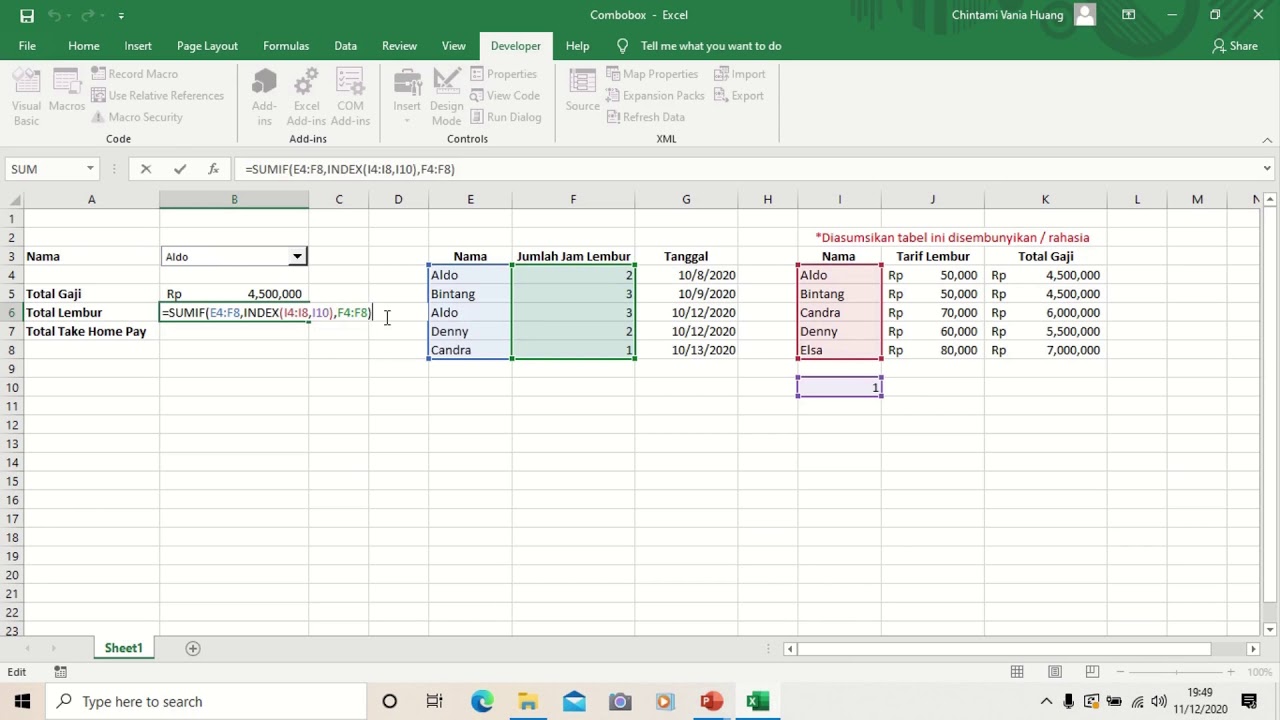Open Ribbon Display Options
The height and width of the screenshot is (720, 1280).
point(1128,15)
